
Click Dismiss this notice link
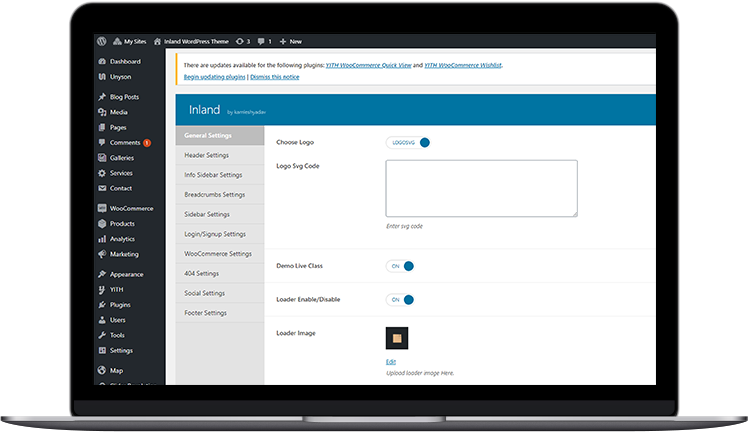[x=275, y=77]
